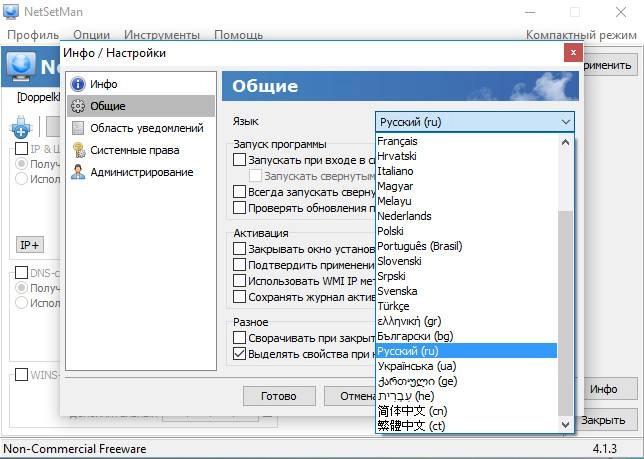Choose Українська (ua) language
The height and width of the screenshot is (459, 644).
(x=467, y=366)
